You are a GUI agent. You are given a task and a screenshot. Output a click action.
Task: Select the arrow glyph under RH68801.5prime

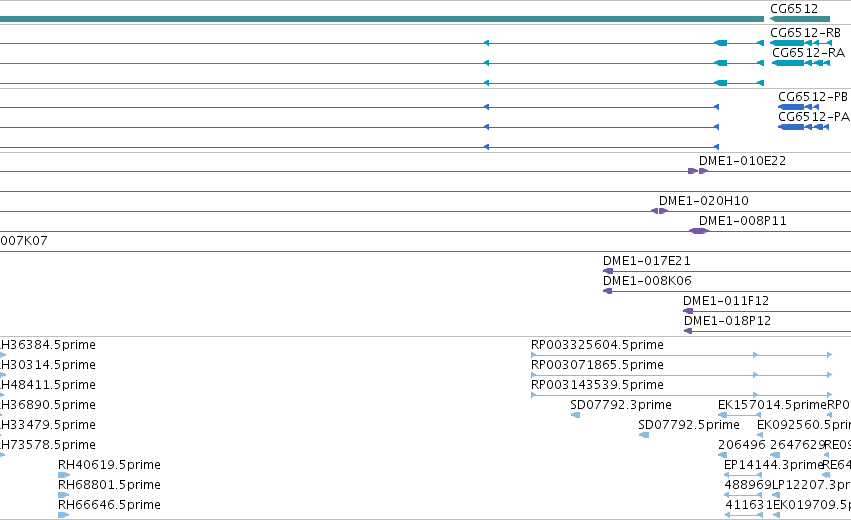[x=63, y=495]
